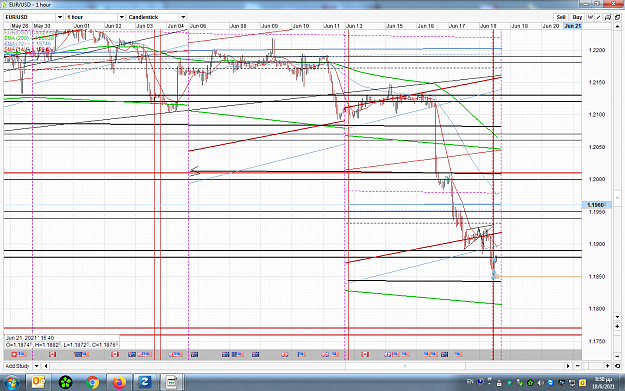Open the Candlestick chart type dropdown
Viewport: 625px width, 391px height.
pyautogui.click(x=183, y=17)
